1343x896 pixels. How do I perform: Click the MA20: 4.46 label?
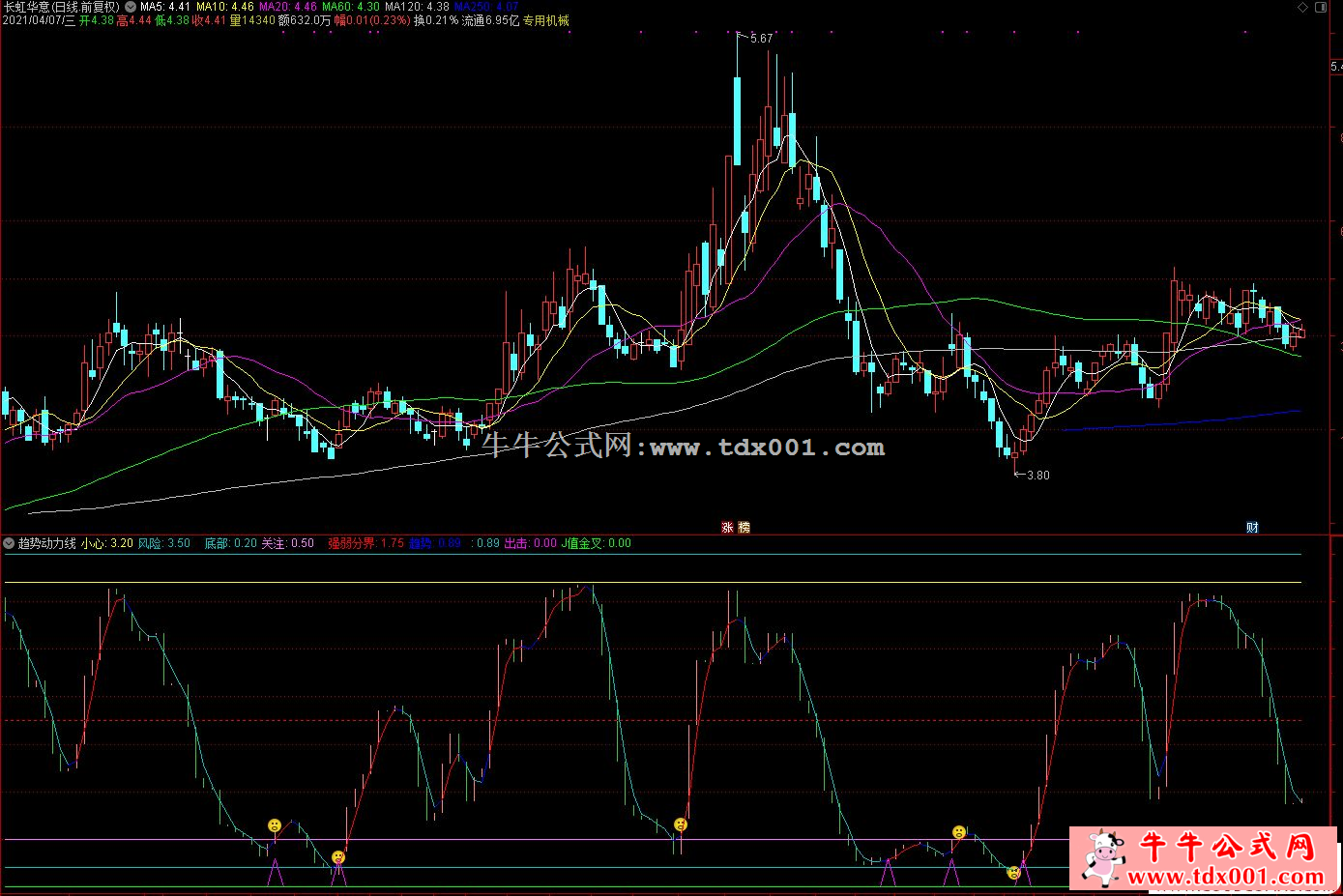[288, 7]
